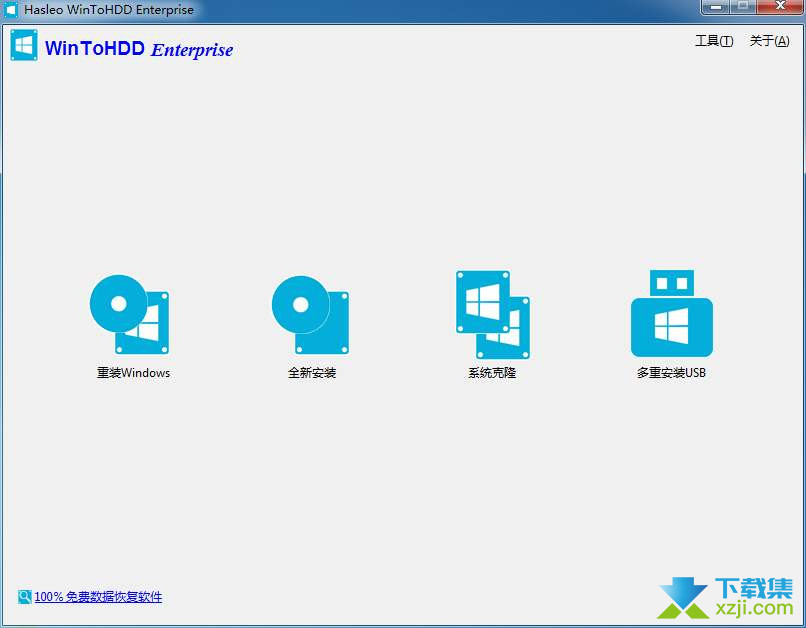Open the System Clone (系统克隆) icon
Screen dimensions: 806x628
click(x=492, y=315)
